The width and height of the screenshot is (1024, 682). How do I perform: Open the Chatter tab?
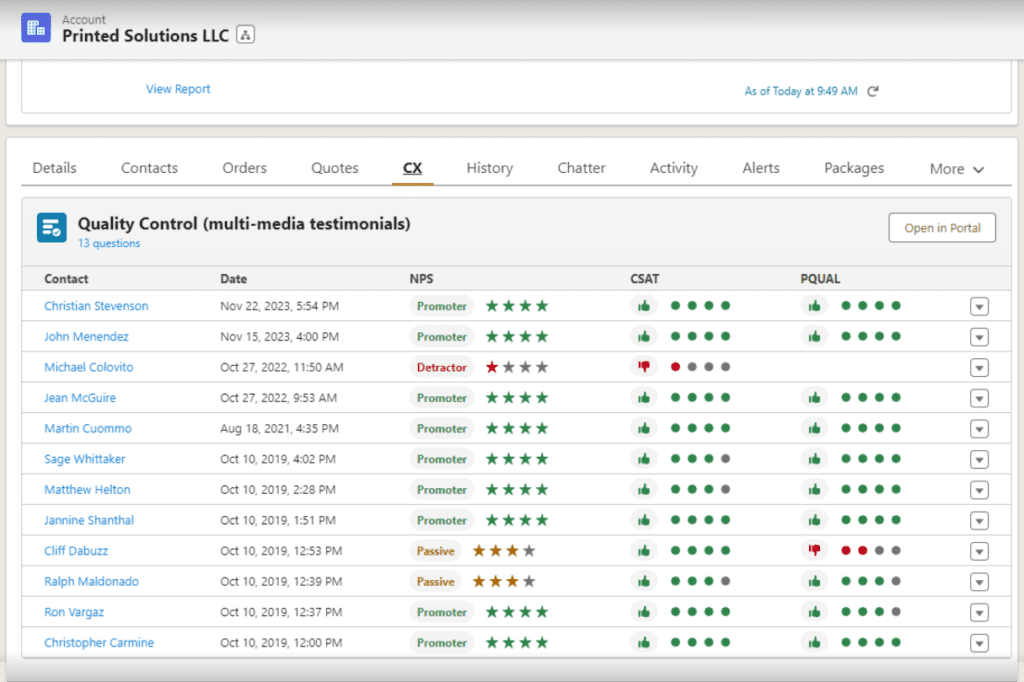(x=581, y=168)
